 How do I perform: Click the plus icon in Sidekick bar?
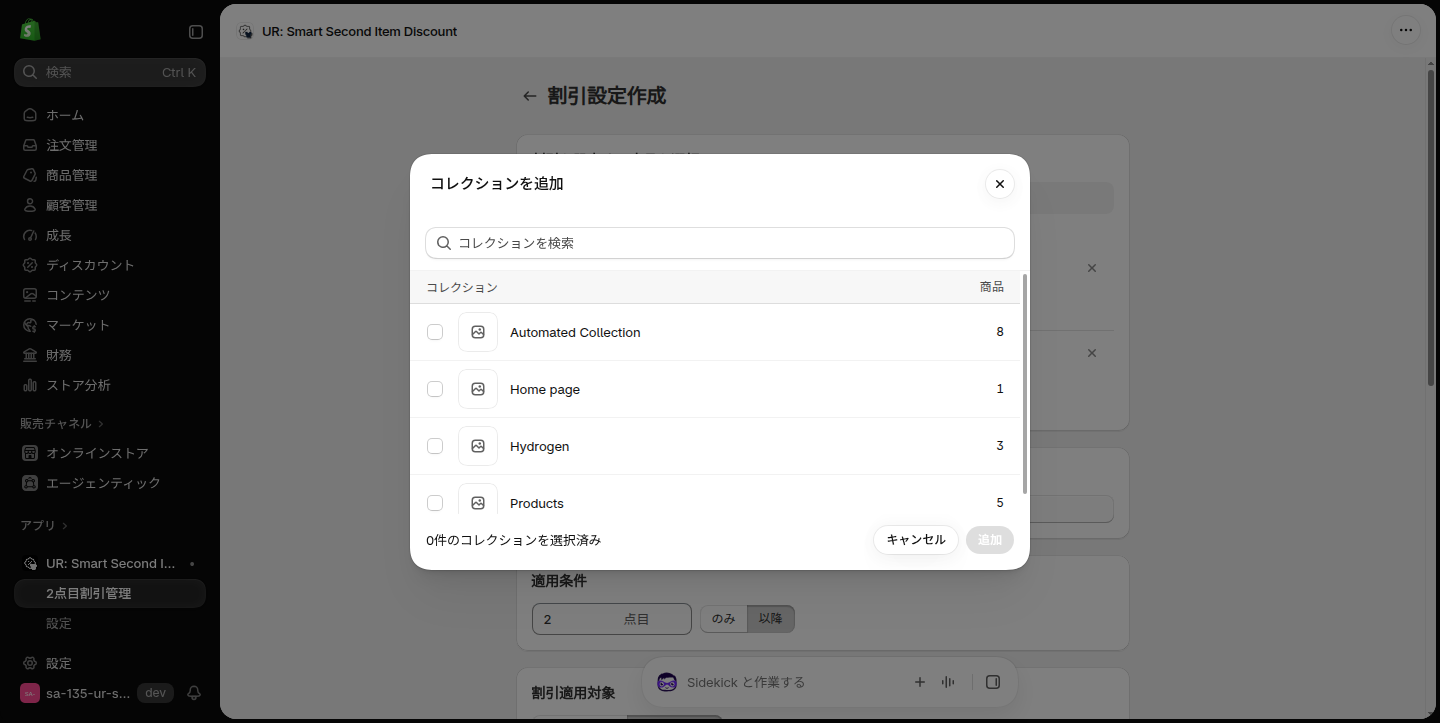pyautogui.click(x=920, y=682)
